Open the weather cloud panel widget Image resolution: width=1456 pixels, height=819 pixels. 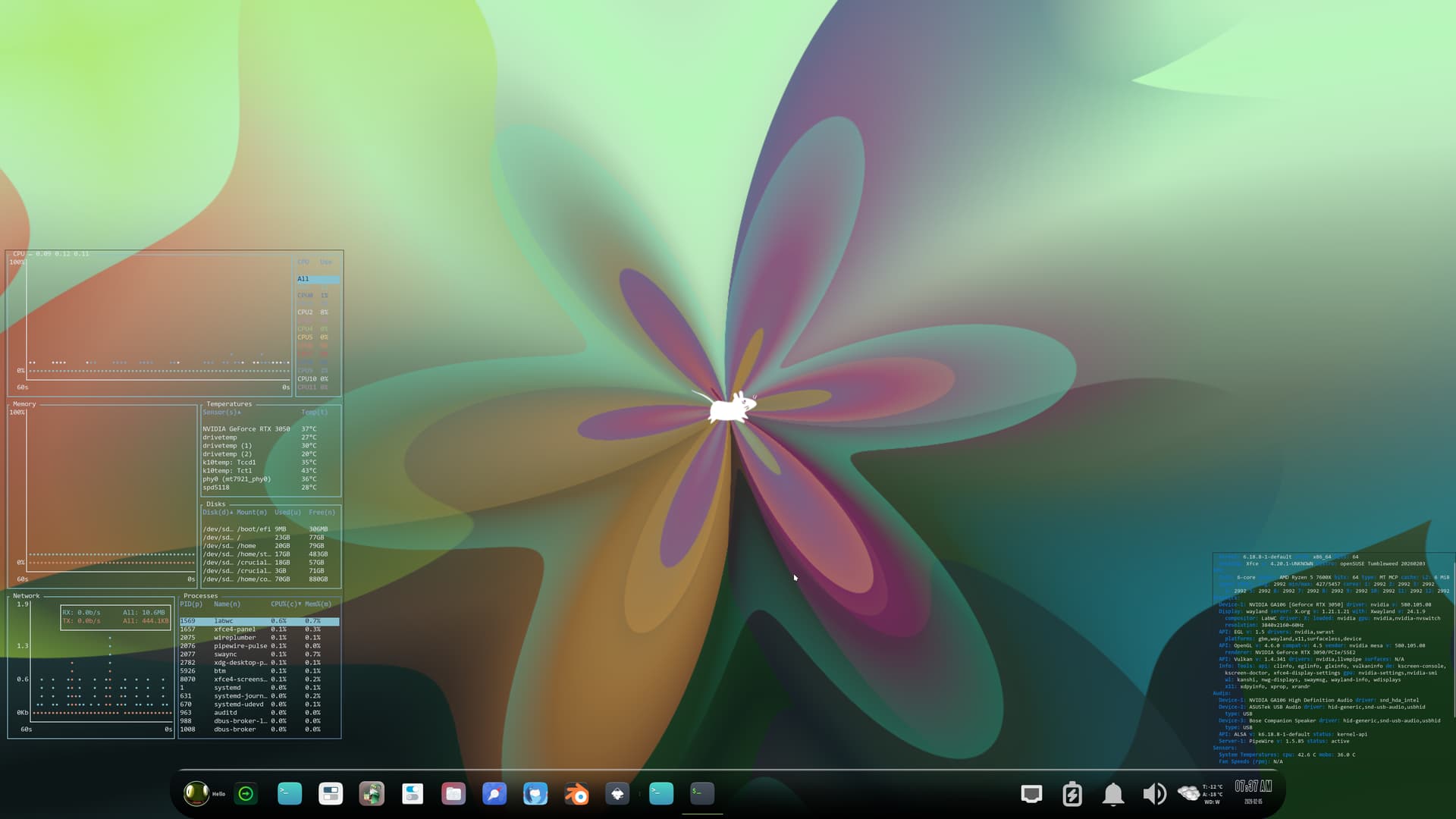click(1188, 793)
